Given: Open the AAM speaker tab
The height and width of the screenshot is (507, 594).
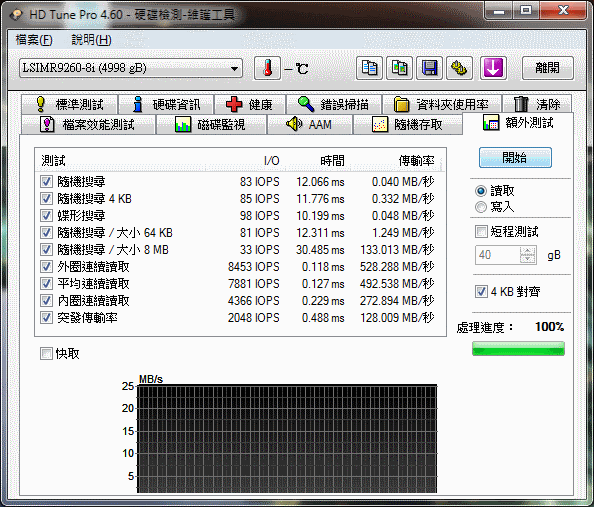Looking at the screenshot, I should pos(310,124).
